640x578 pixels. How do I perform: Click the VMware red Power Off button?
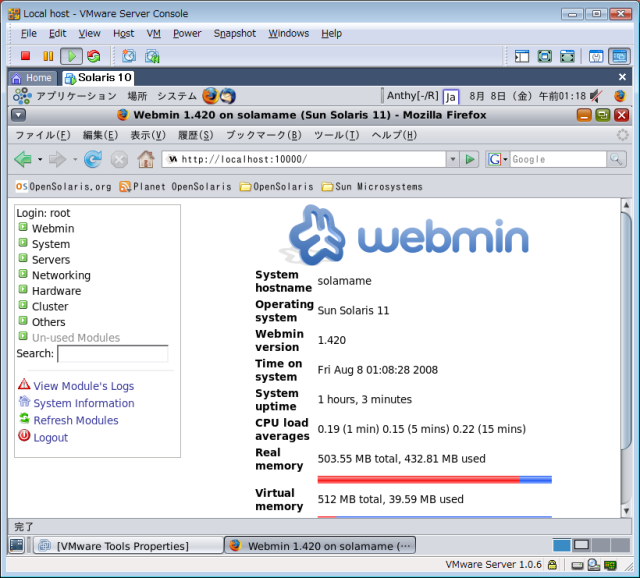(25, 56)
